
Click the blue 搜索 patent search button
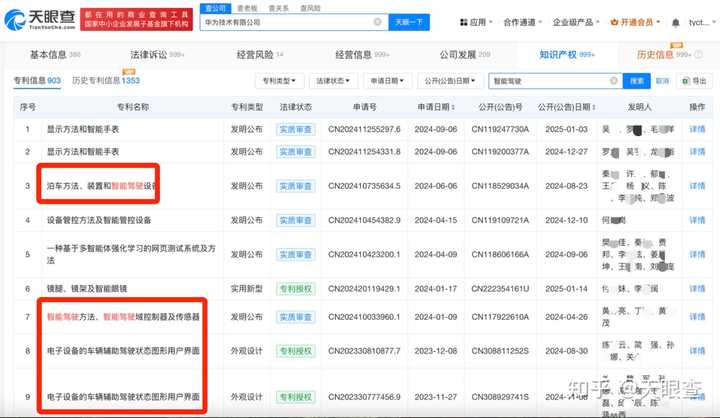point(636,81)
